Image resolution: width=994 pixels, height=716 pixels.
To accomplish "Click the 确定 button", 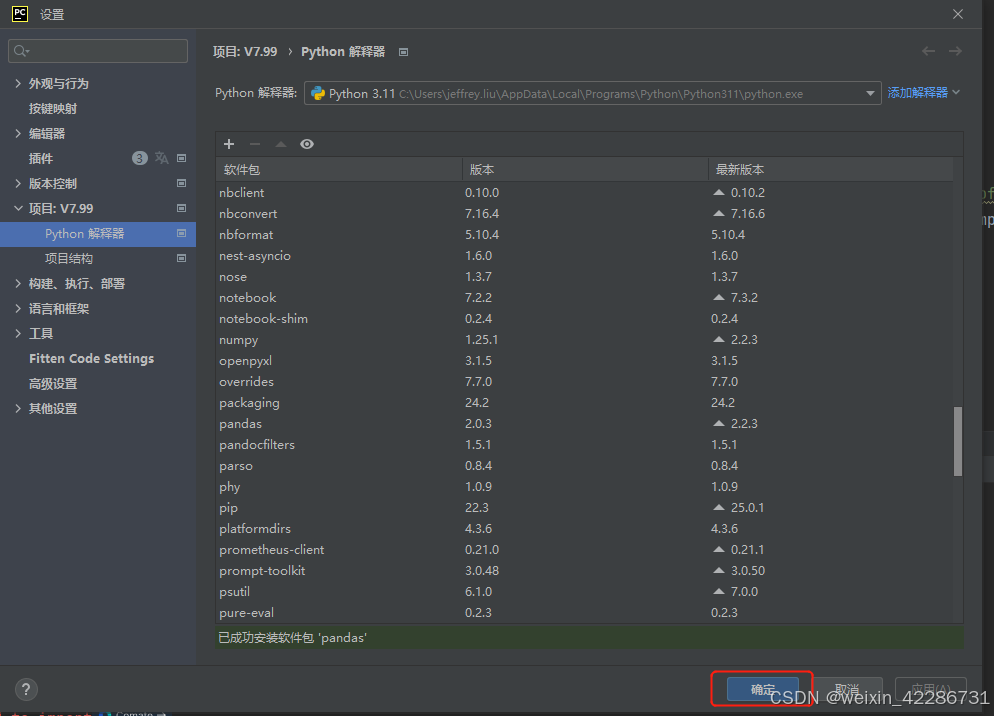I will pos(763,689).
